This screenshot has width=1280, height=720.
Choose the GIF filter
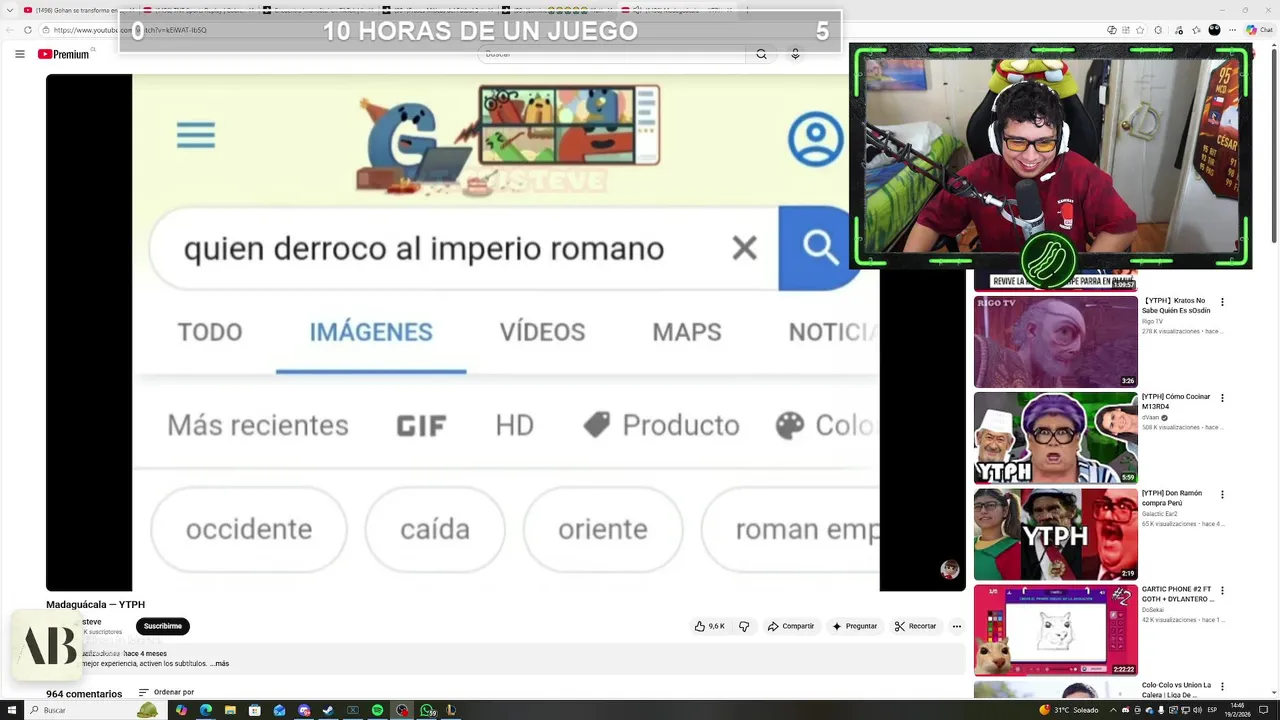421,426
